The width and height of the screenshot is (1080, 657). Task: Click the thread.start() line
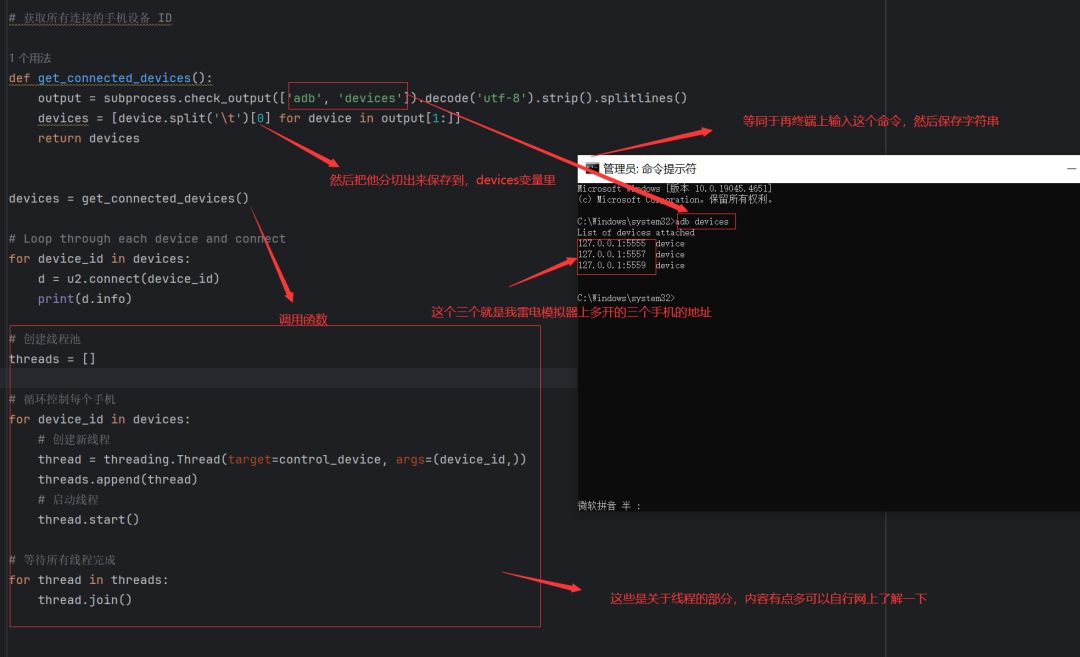click(89, 519)
